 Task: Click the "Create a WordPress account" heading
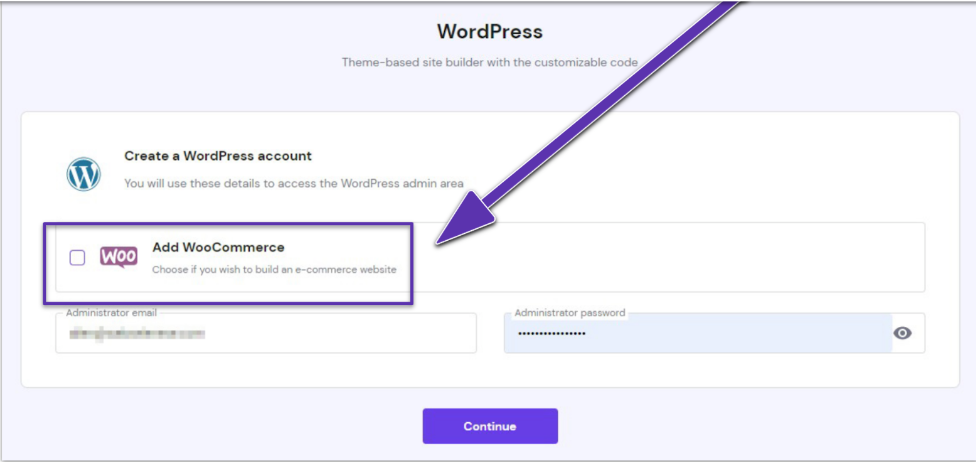[x=218, y=156]
